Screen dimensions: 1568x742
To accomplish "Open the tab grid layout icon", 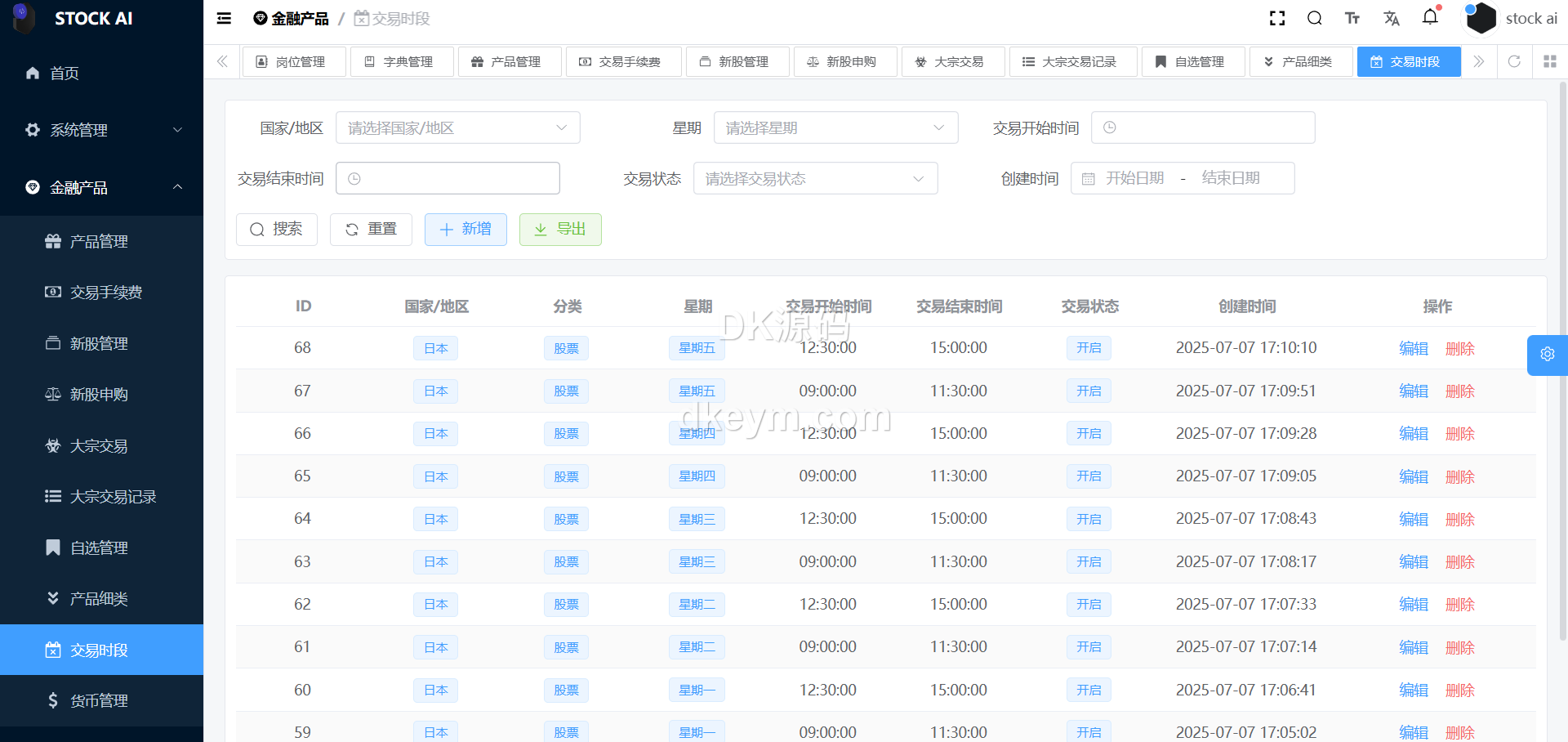I will [x=1549, y=61].
